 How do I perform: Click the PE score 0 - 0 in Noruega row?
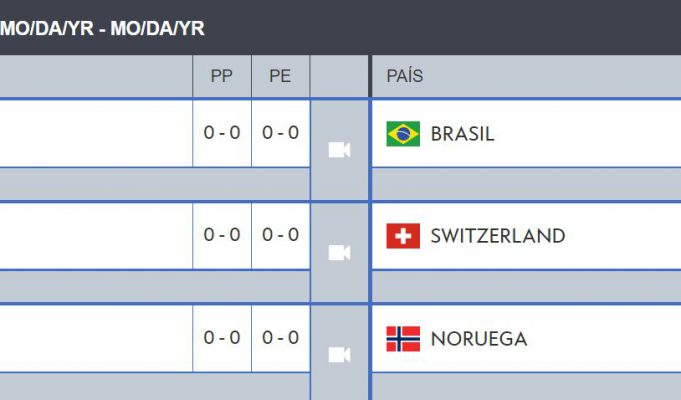(x=281, y=337)
